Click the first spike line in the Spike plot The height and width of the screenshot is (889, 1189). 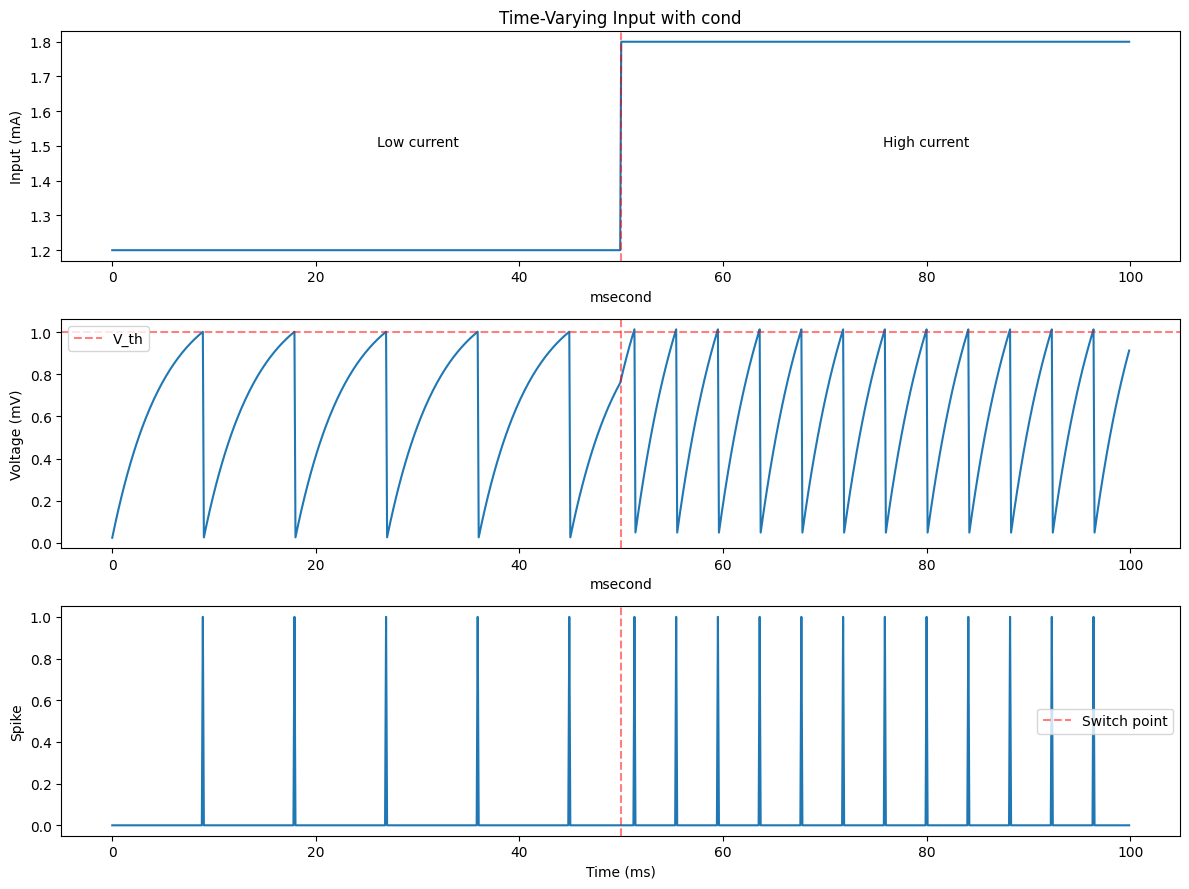point(202,721)
